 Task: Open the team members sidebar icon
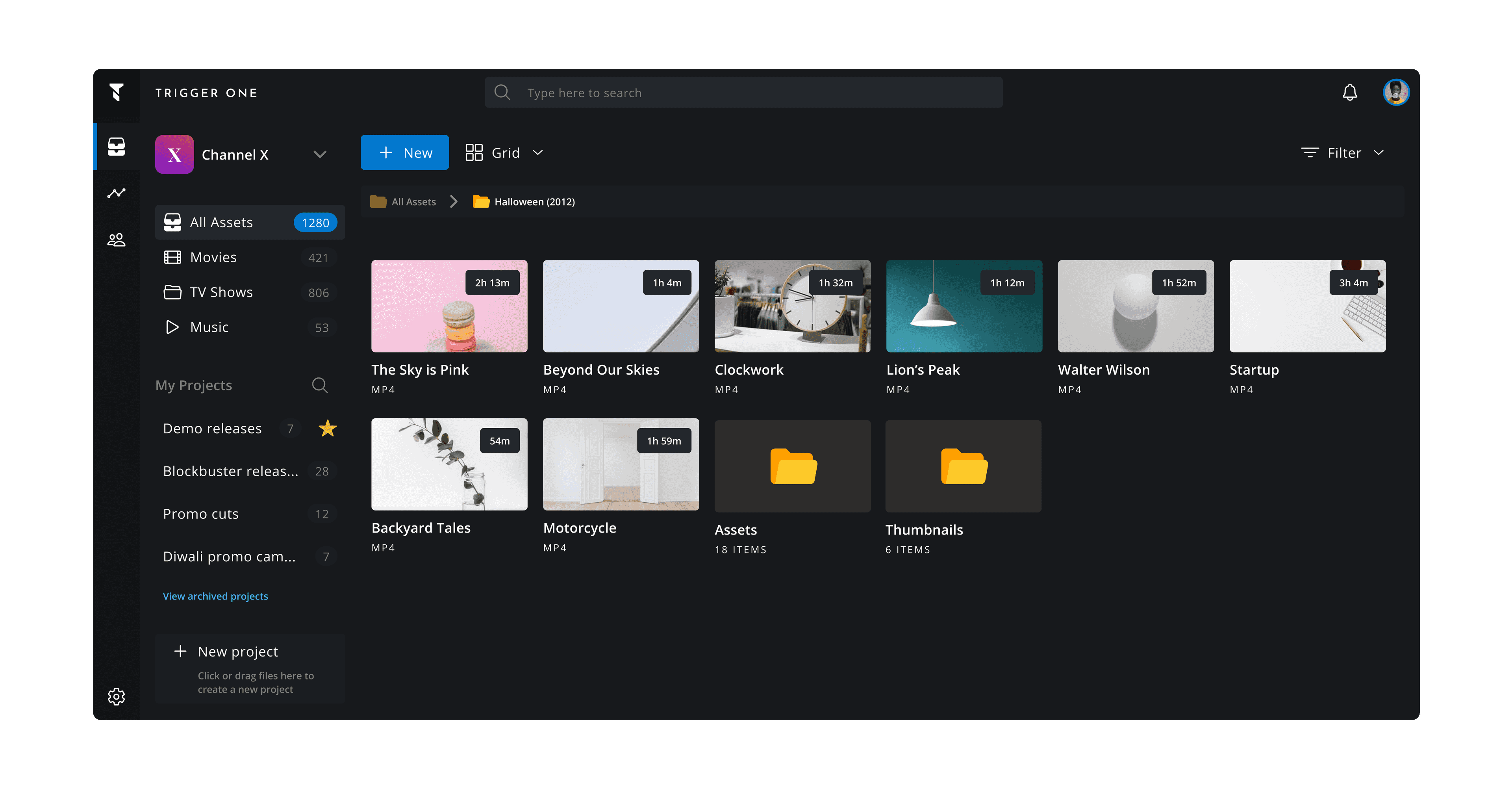[x=116, y=239]
